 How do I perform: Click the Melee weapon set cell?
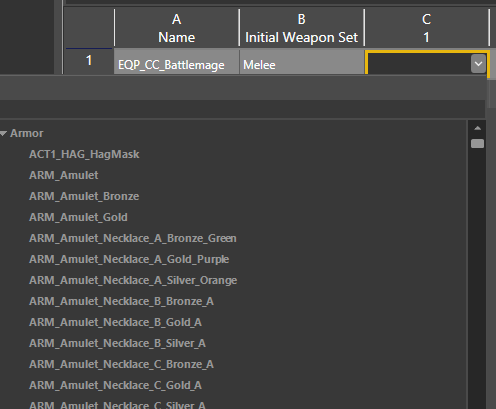pos(302,62)
